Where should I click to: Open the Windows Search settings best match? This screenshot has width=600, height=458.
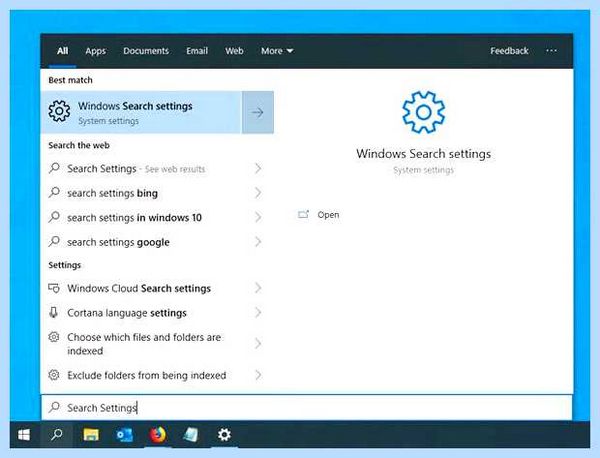point(141,112)
